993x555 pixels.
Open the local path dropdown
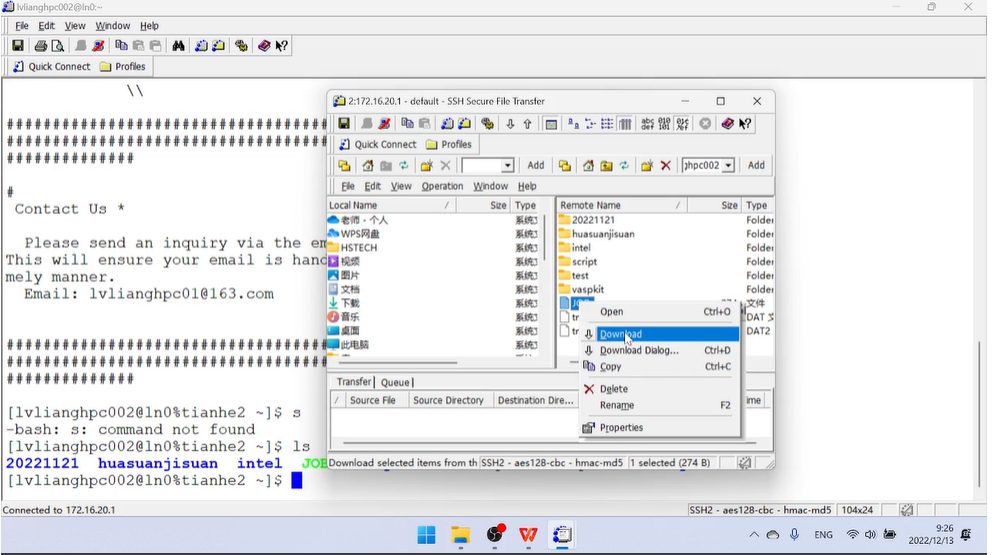click(x=507, y=166)
